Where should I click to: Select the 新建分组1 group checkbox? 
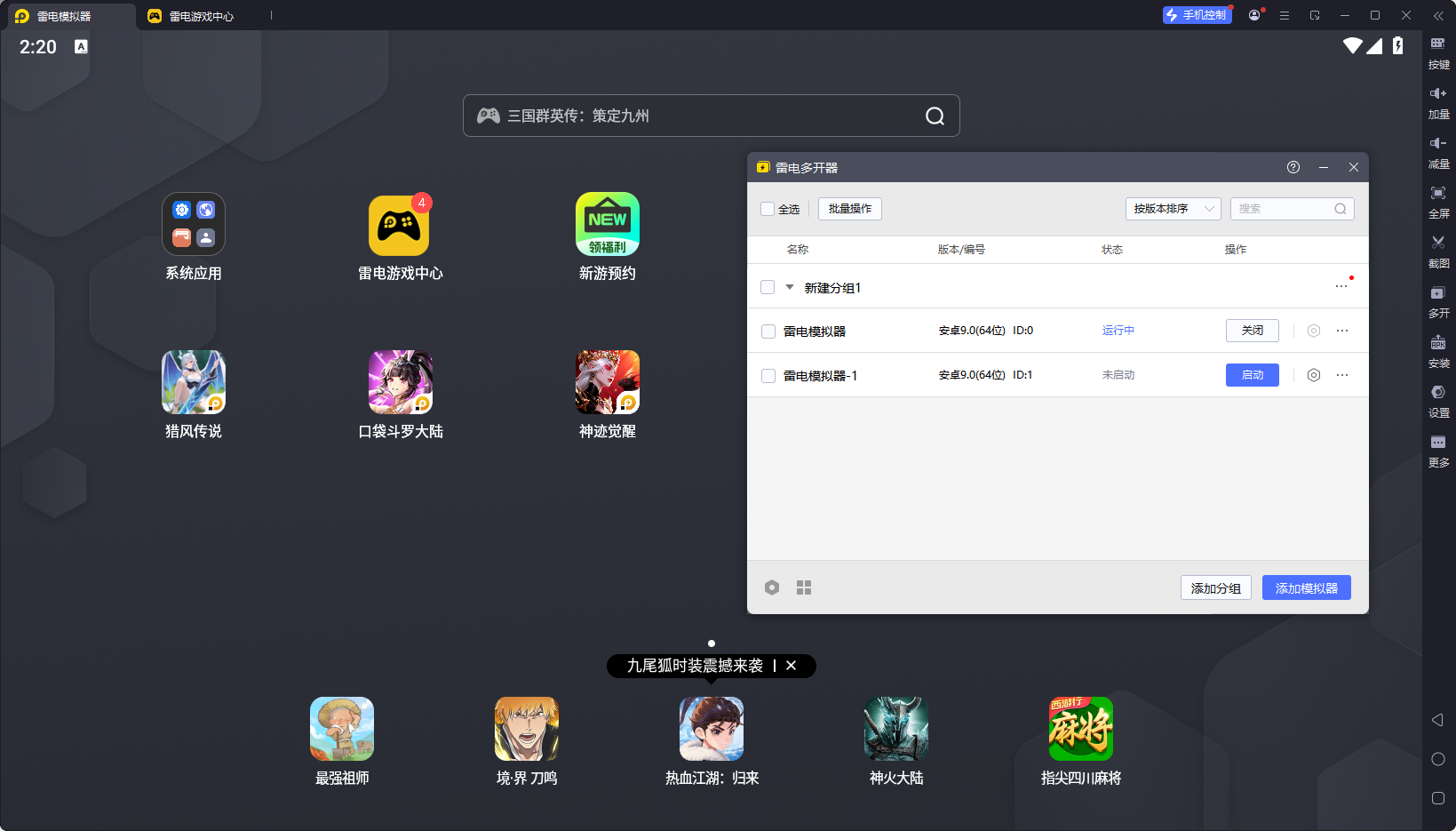point(768,287)
